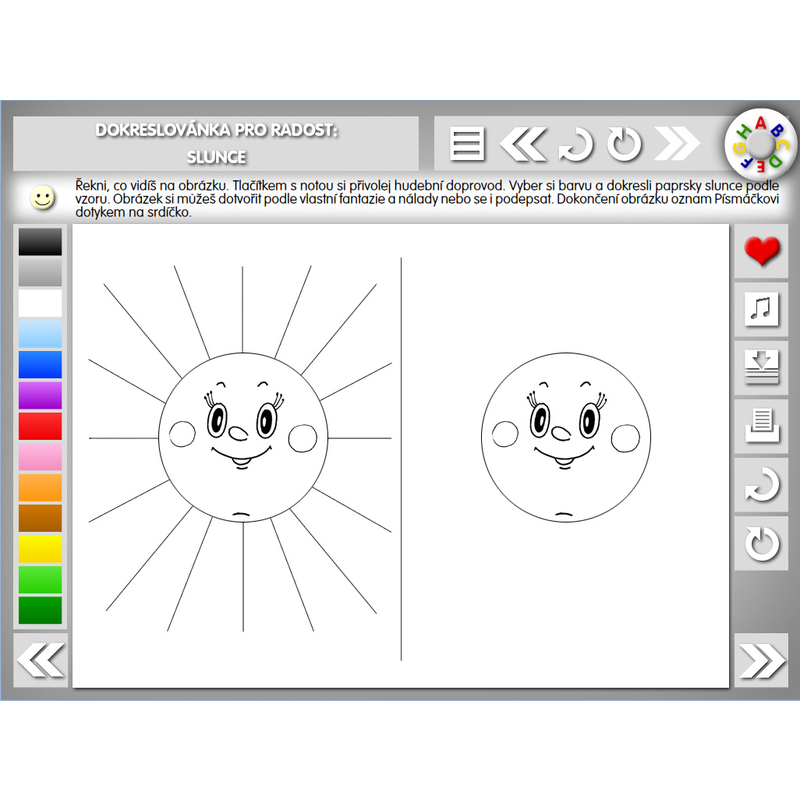
Task: Turn on music with the note button
Action: (x=761, y=309)
